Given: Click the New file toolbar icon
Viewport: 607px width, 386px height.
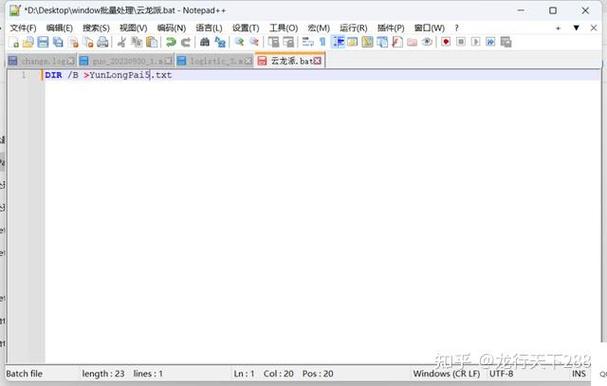Looking at the screenshot, I should 14,42.
